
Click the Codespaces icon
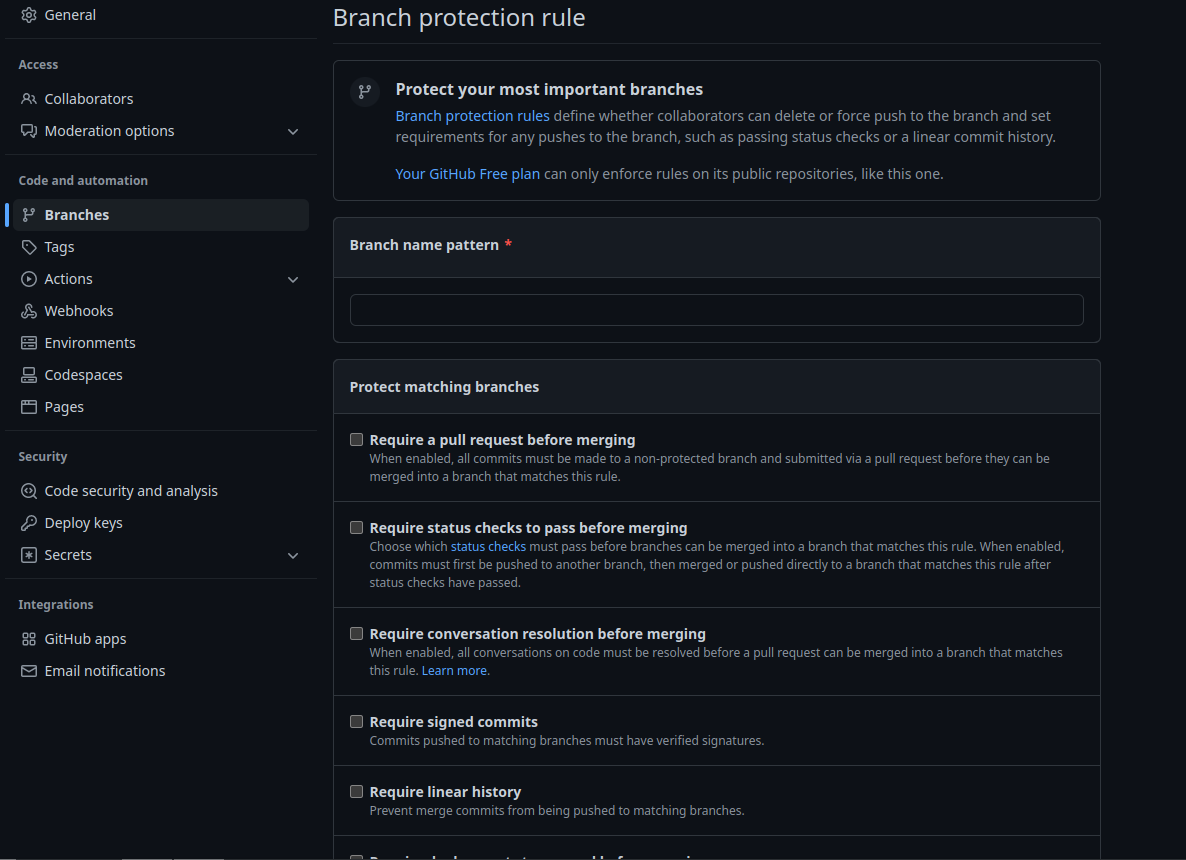pyautogui.click(x=29, y=375)
